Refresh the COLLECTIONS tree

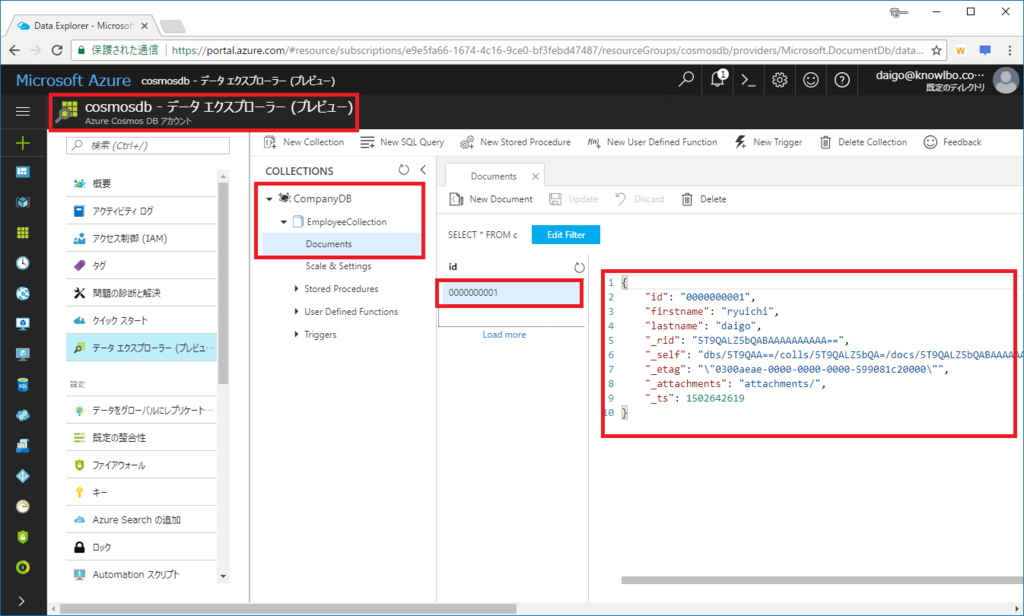tap(404, 170)
